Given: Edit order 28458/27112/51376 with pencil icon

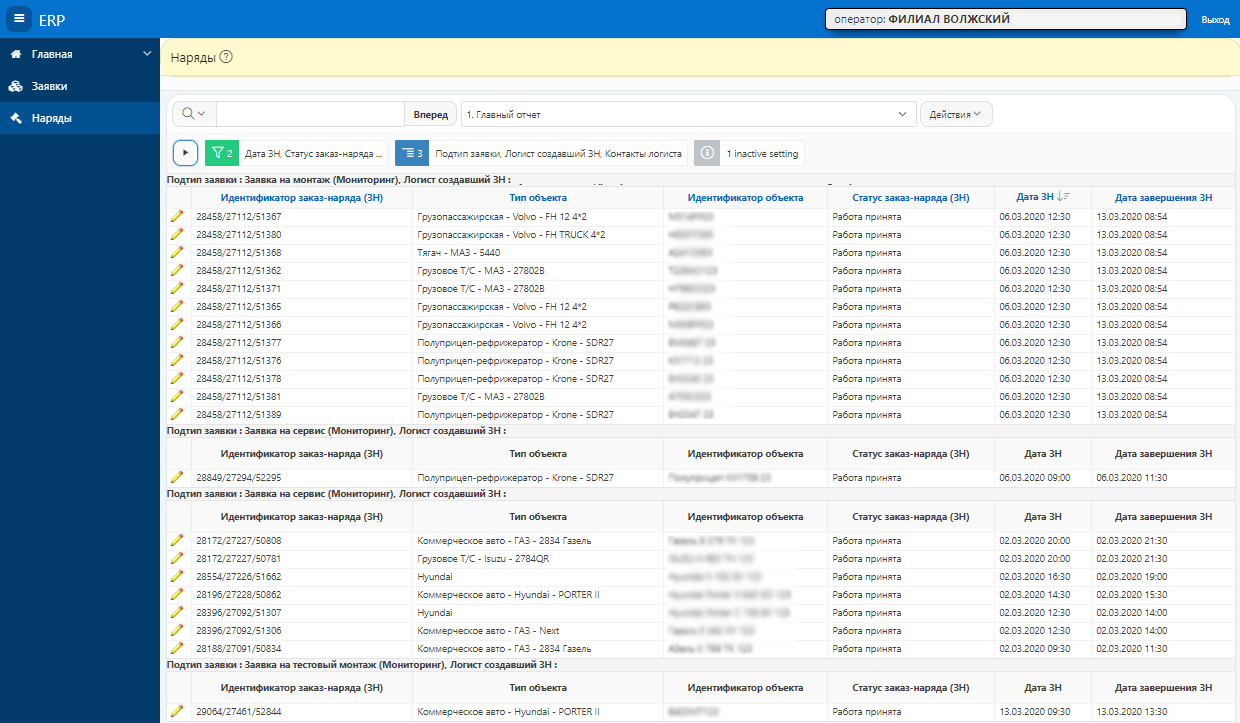Looking at the screenshot, I should 177,360.
